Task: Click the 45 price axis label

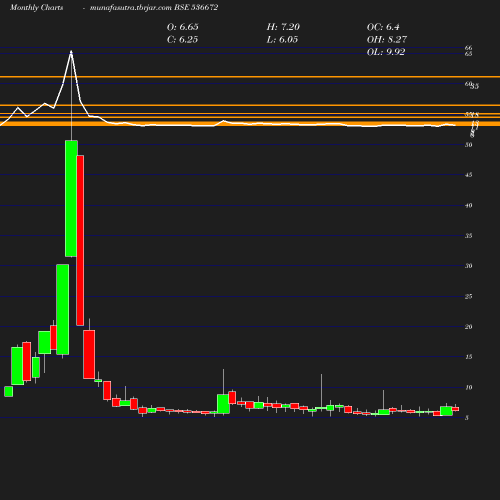Action: 468,175
